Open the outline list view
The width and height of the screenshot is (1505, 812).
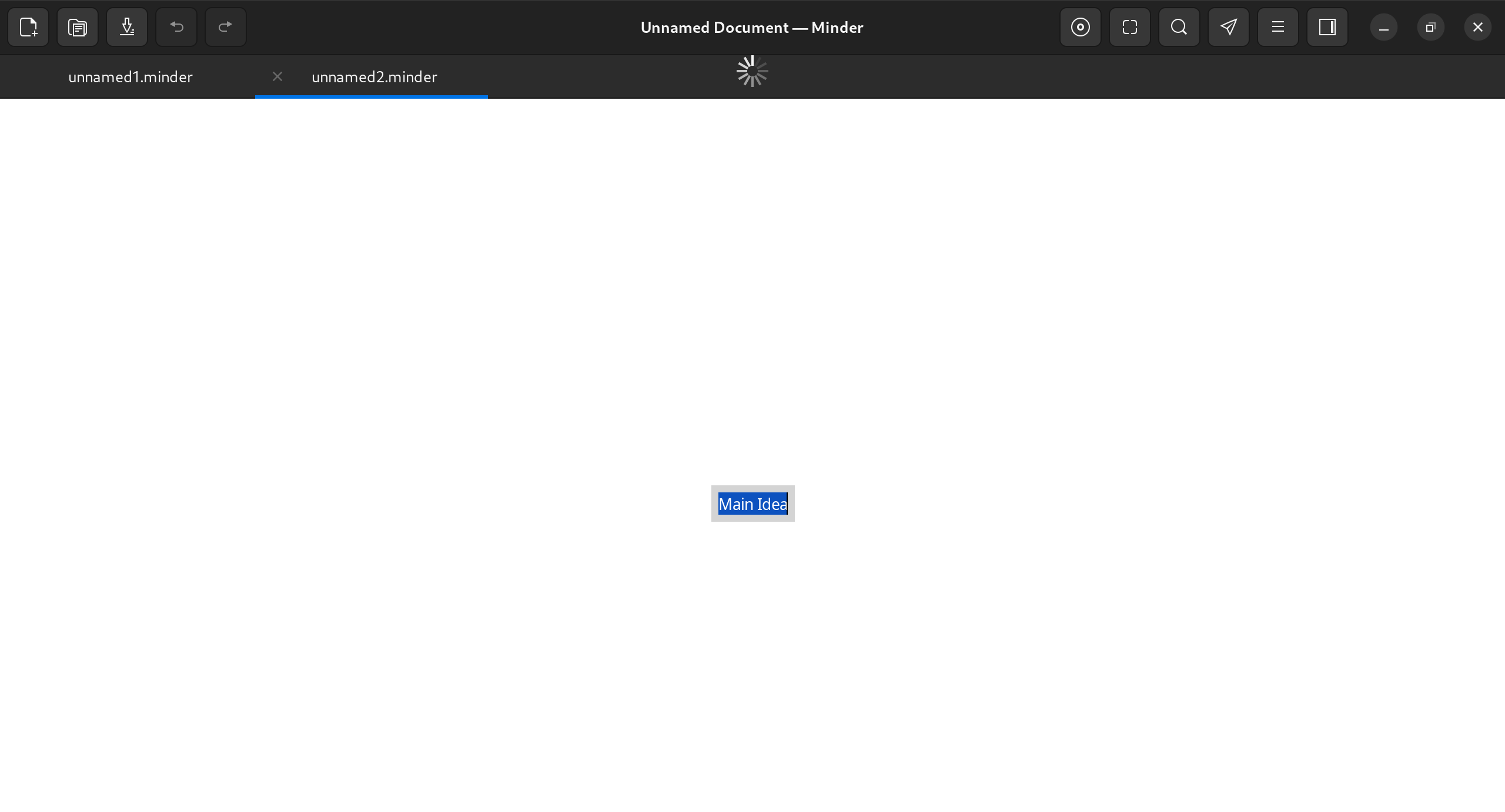pyautogui.click(x=1277, y=27)
